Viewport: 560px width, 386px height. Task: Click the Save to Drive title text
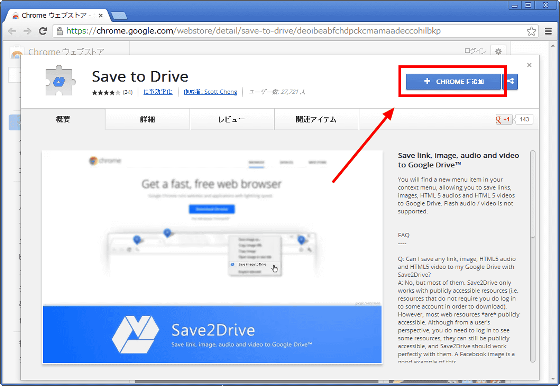click(140, 77)
